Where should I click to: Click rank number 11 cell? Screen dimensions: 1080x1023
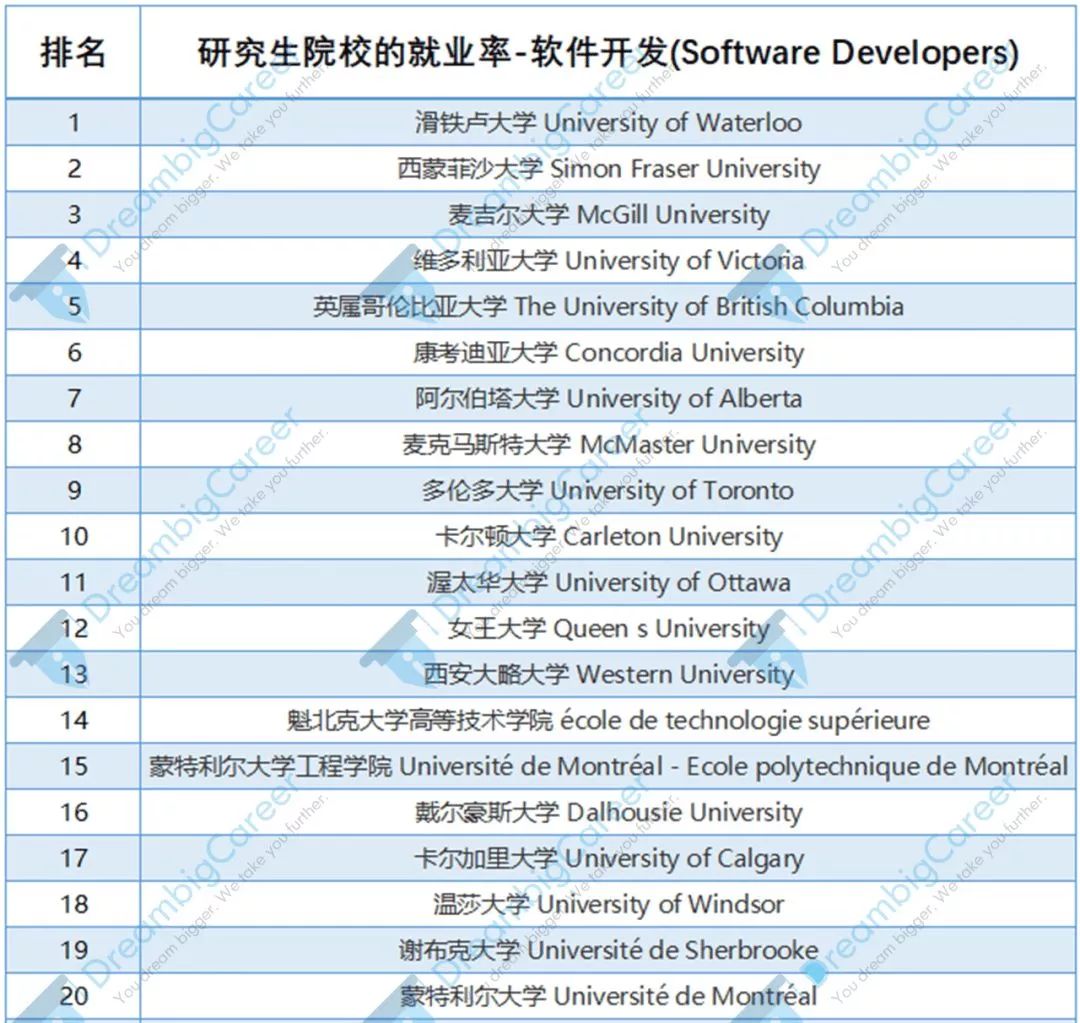pos(74,583)
